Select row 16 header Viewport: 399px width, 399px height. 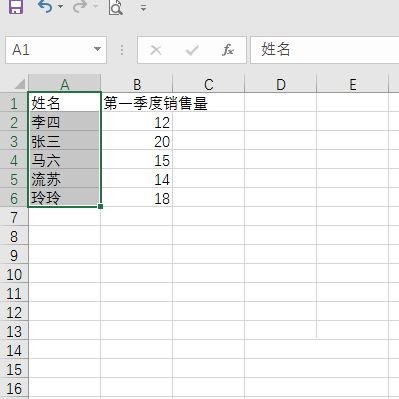[x=14, y=388]
